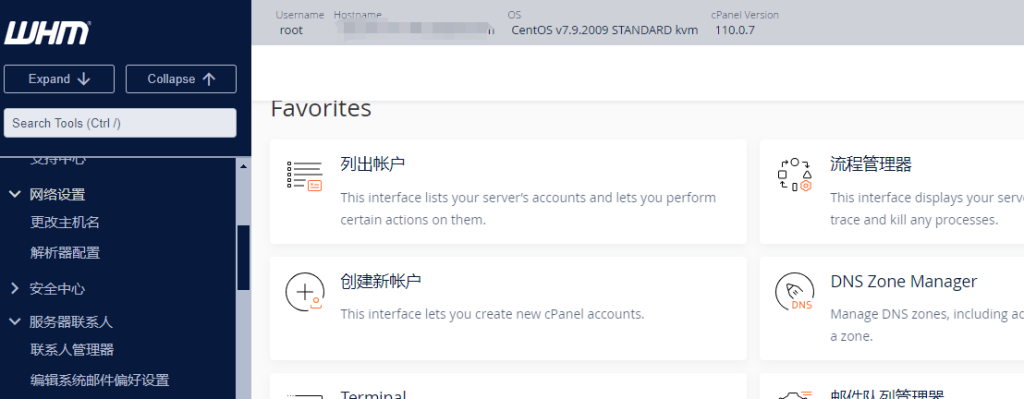Open the 创建新帐户 title link
1024x399 pixels.
(381, 281)
